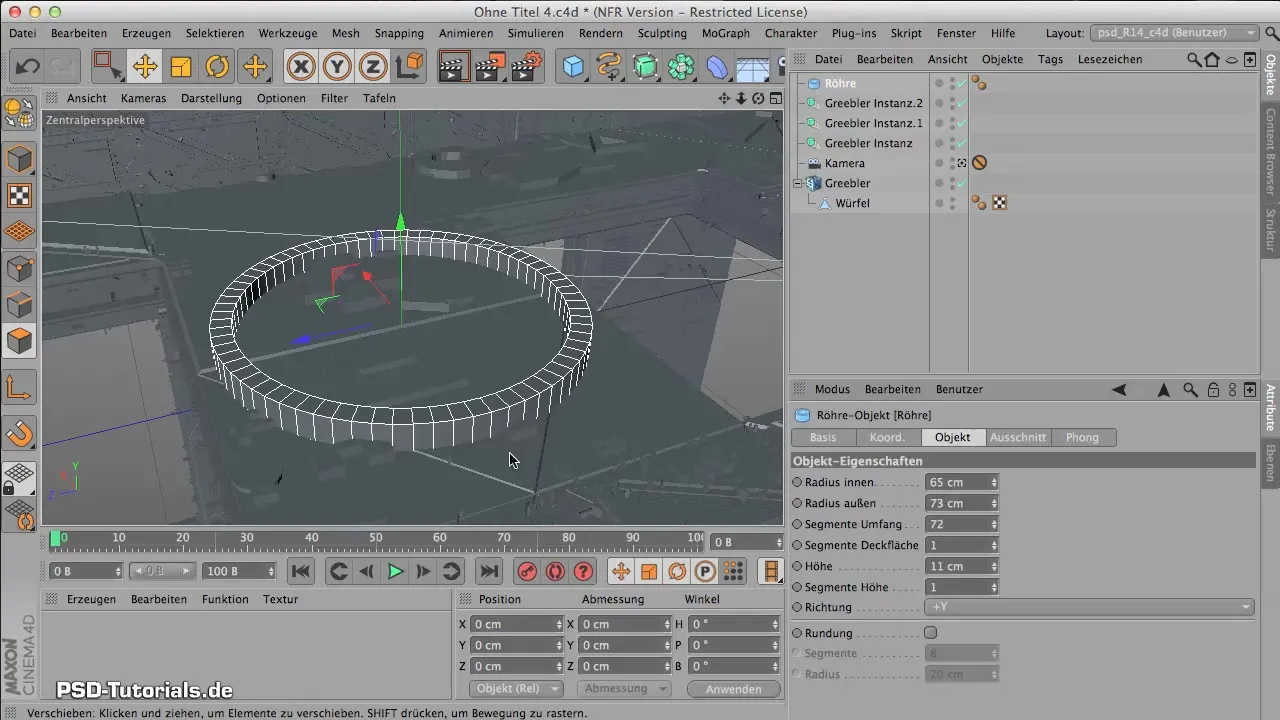This screenshot has height=720, width=1280.
Task: Open the Abmessung dropdown
Action: pyautogui.click(x=623, y=689)
